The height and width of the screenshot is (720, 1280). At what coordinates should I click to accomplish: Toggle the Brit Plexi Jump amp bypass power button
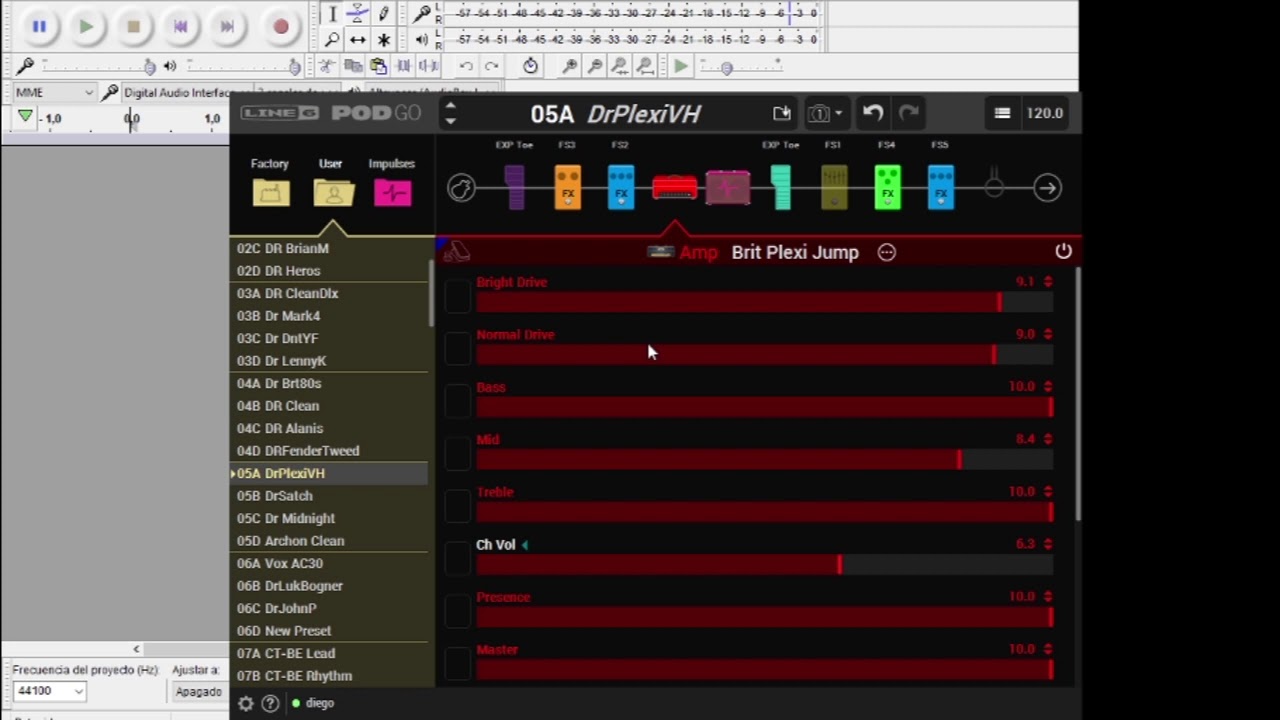click(x=1063, y=252)
